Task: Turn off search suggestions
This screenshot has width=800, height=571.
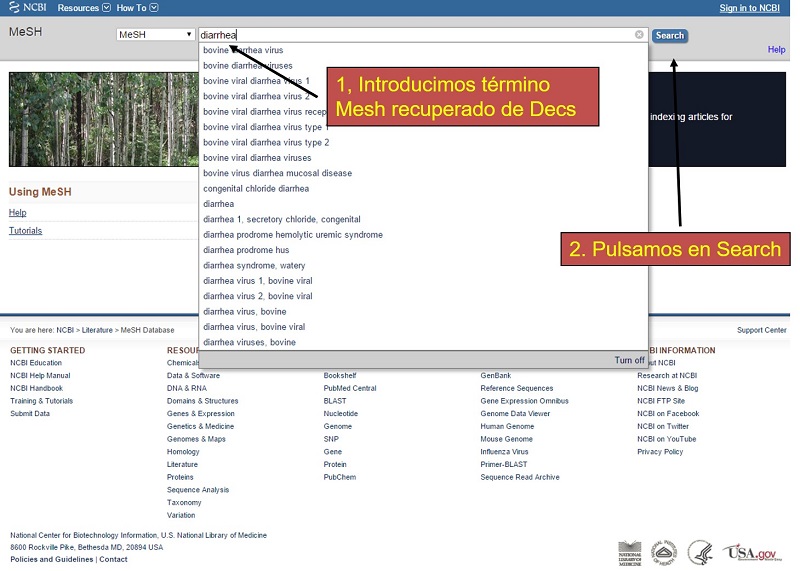Action: pos(629,360)
